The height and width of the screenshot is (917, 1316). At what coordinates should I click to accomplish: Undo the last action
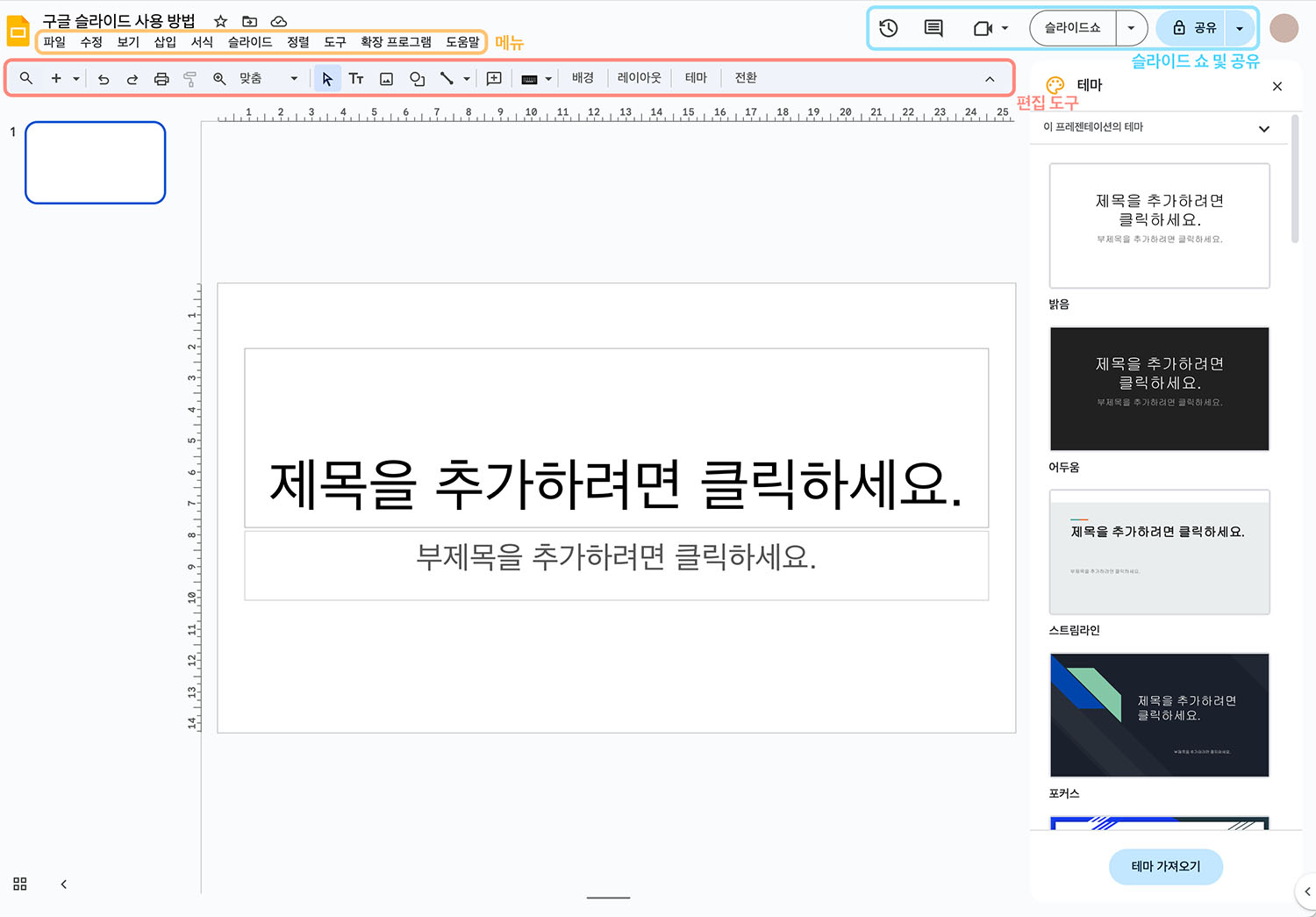click(104, 78)
